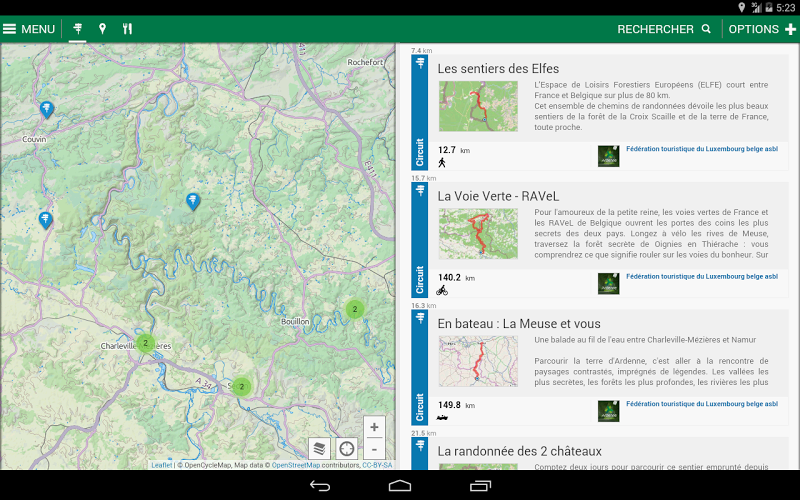The width and height of the screenshot is (800, 500).
Task: Open the Leaflet attribution link
Action: coord(161,465)
